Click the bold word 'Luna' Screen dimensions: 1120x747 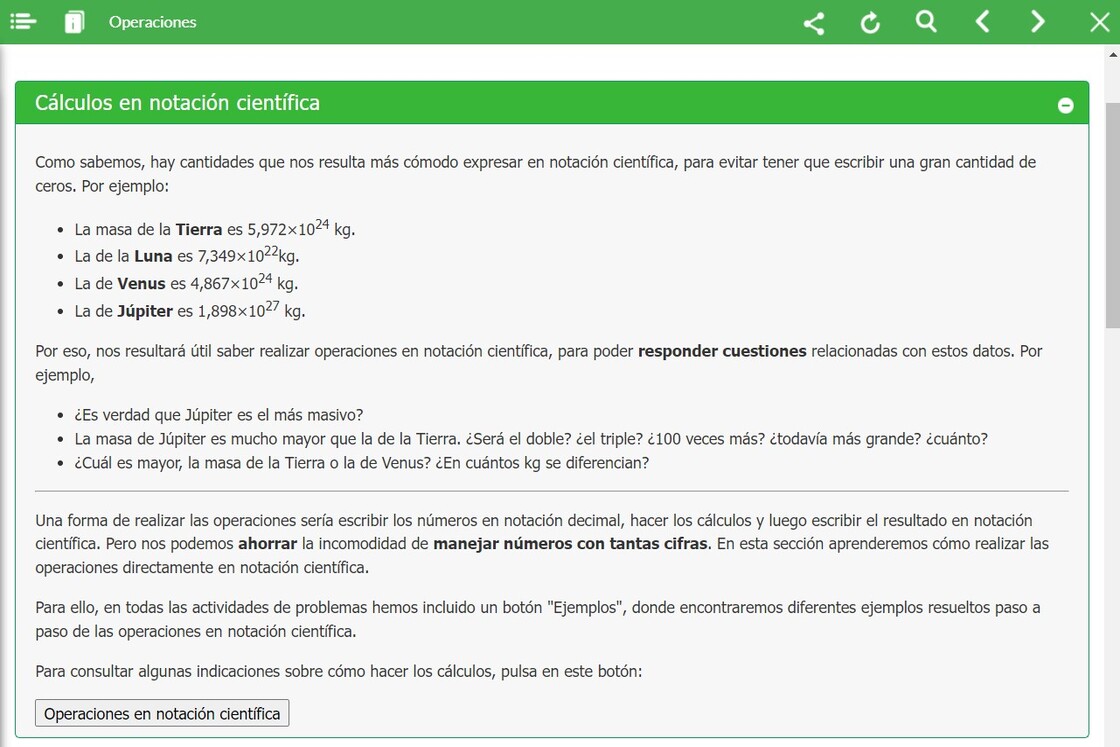(x=153, y=256)
